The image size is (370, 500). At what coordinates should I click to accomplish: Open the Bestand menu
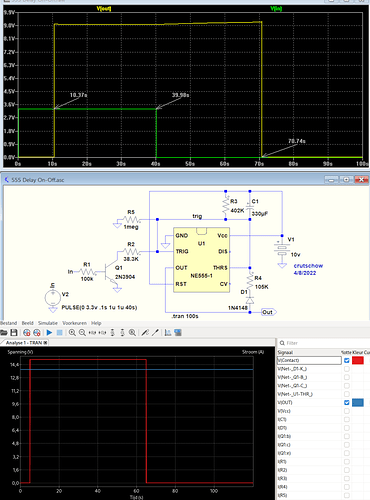(x=8, y=323)
